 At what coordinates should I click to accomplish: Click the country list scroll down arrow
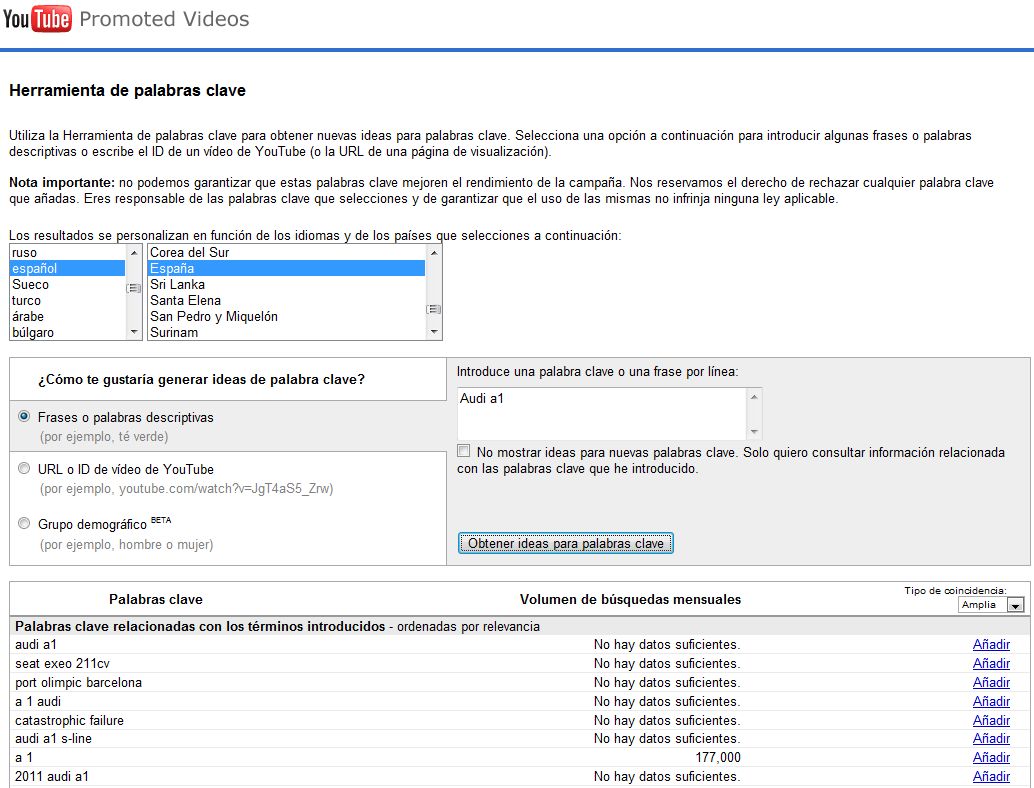[434, 332]
